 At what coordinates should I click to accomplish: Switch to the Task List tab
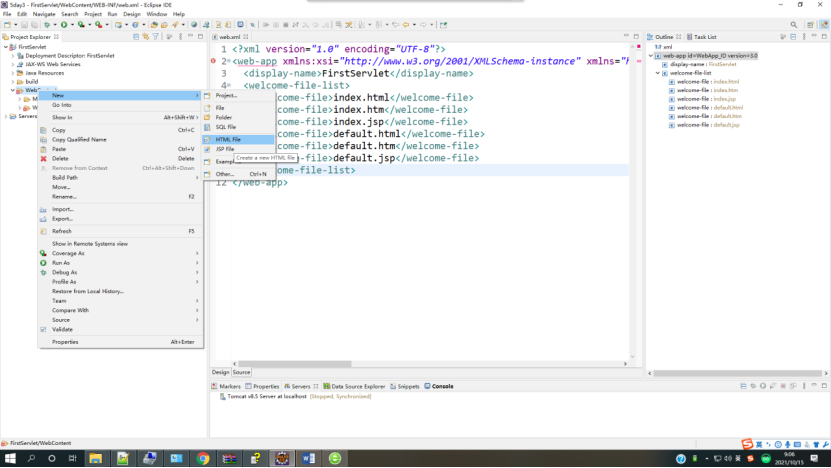click(x=701, y=37)
